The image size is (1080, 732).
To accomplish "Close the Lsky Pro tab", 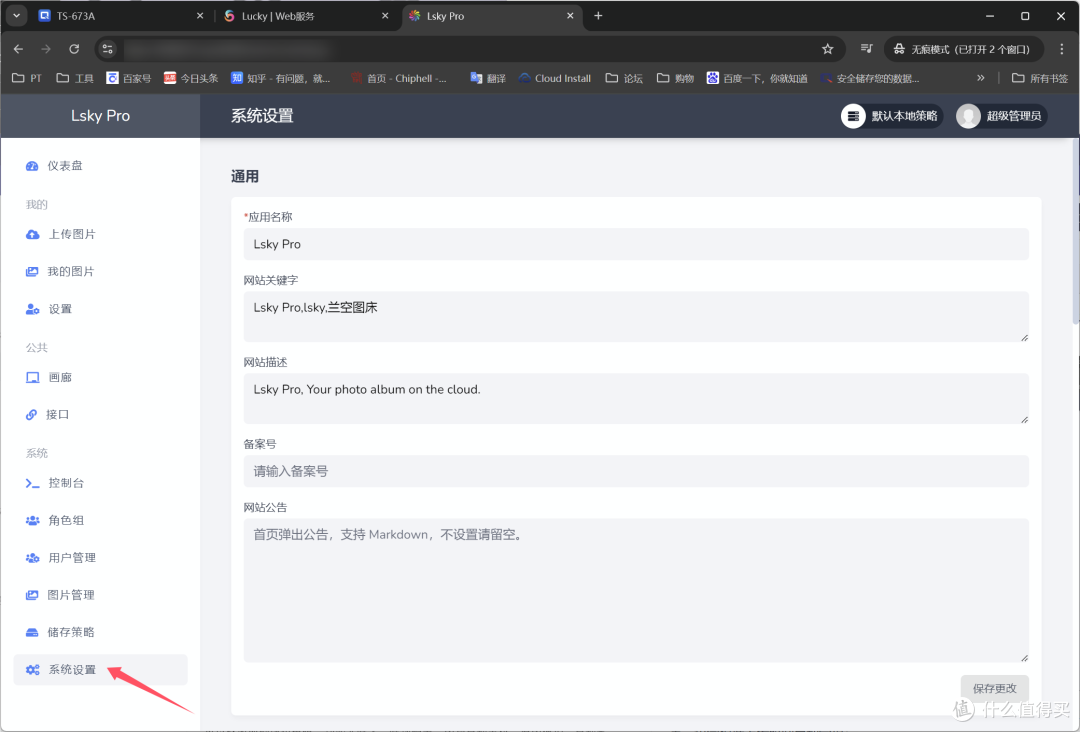I will pyautogui.click(x=570, y=16).
